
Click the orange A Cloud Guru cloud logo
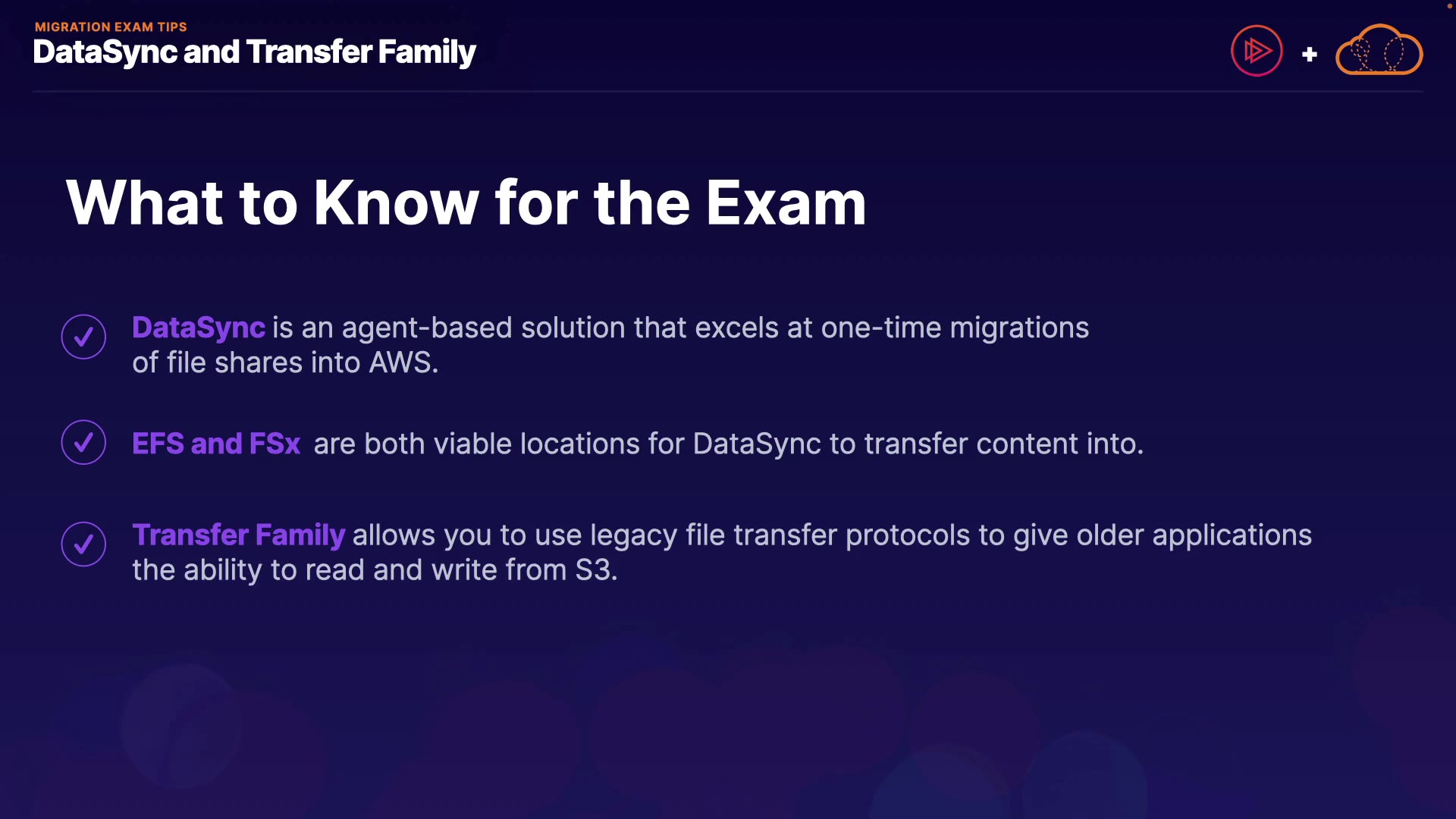point(1379,52)
